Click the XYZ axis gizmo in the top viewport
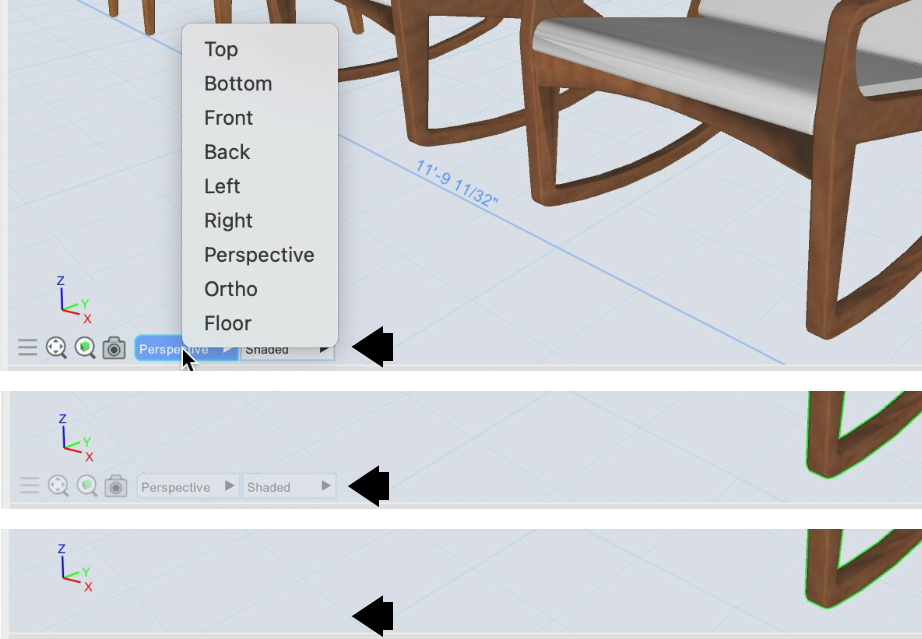This screenshot has width=922, height=639. (72, 301)
